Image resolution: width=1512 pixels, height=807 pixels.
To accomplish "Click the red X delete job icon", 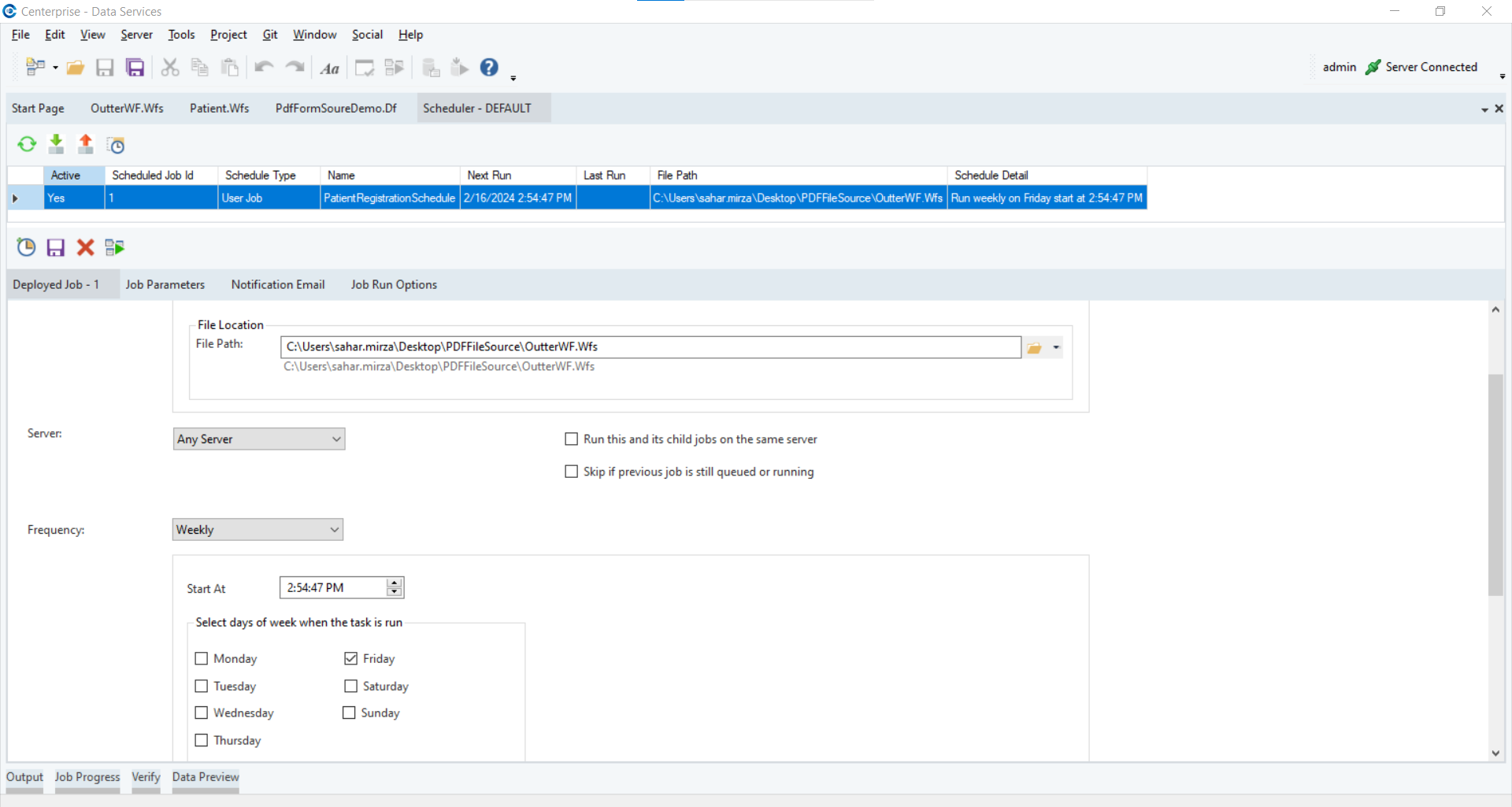I will [x=85, y=248].
